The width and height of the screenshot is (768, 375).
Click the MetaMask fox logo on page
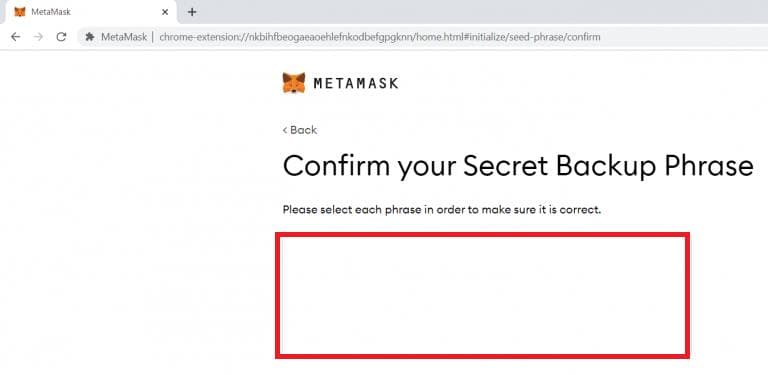tap(294, 83)
